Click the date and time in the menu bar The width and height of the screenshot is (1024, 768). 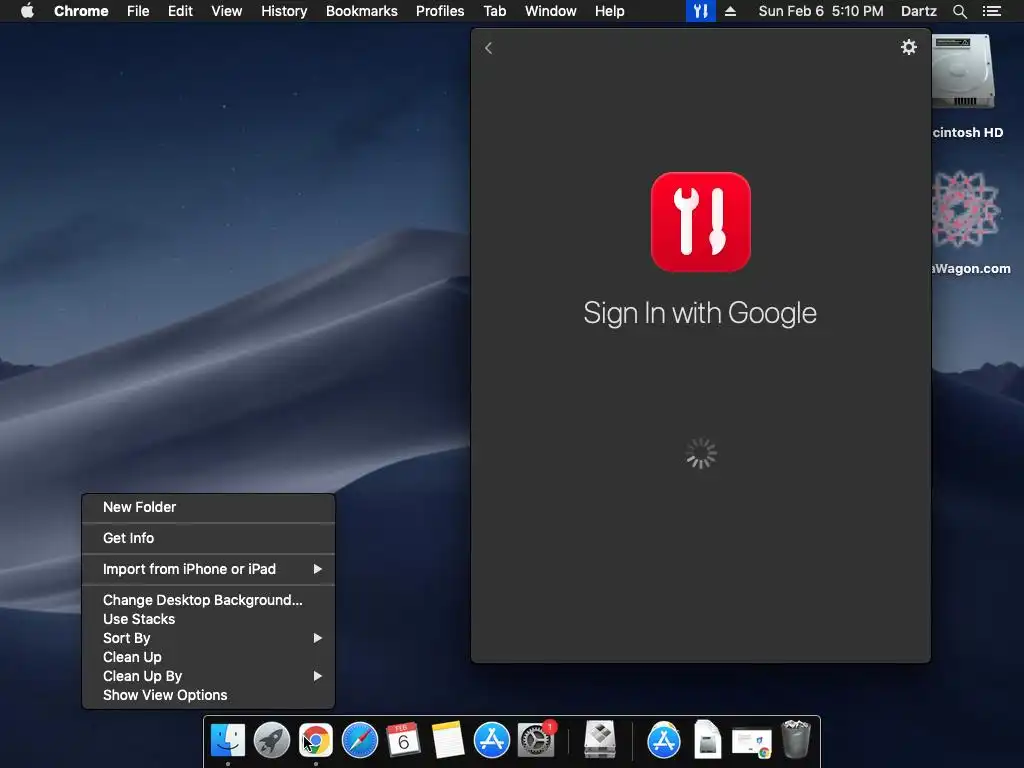[821, 11]
